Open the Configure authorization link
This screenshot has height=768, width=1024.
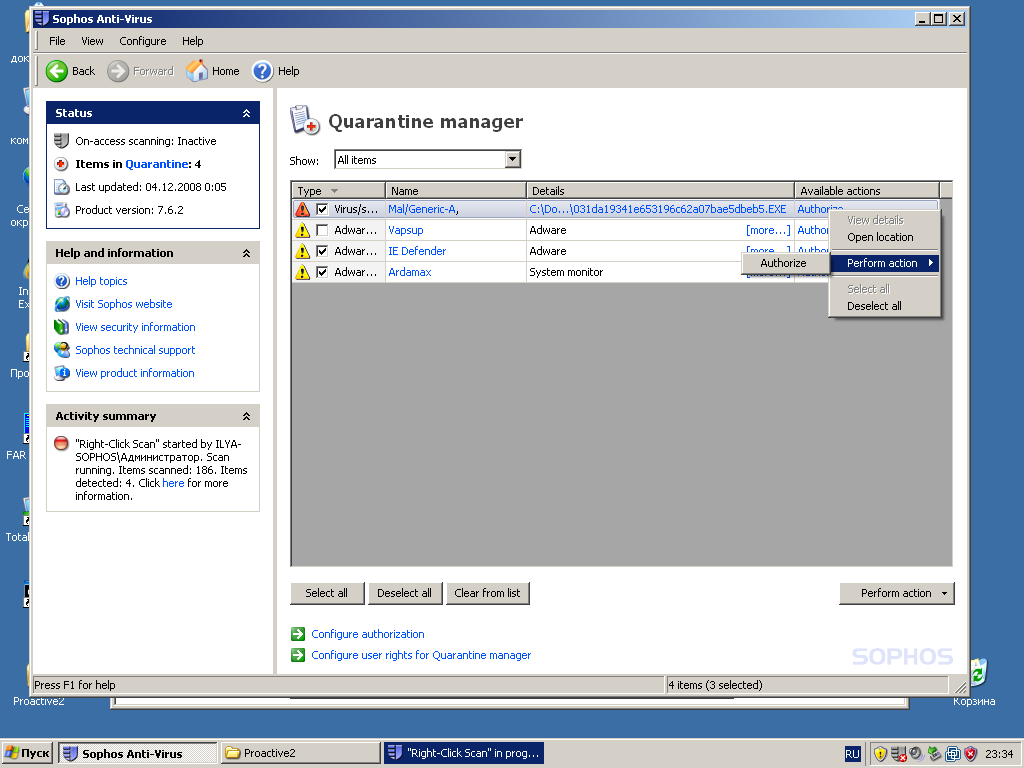(368, 634)
